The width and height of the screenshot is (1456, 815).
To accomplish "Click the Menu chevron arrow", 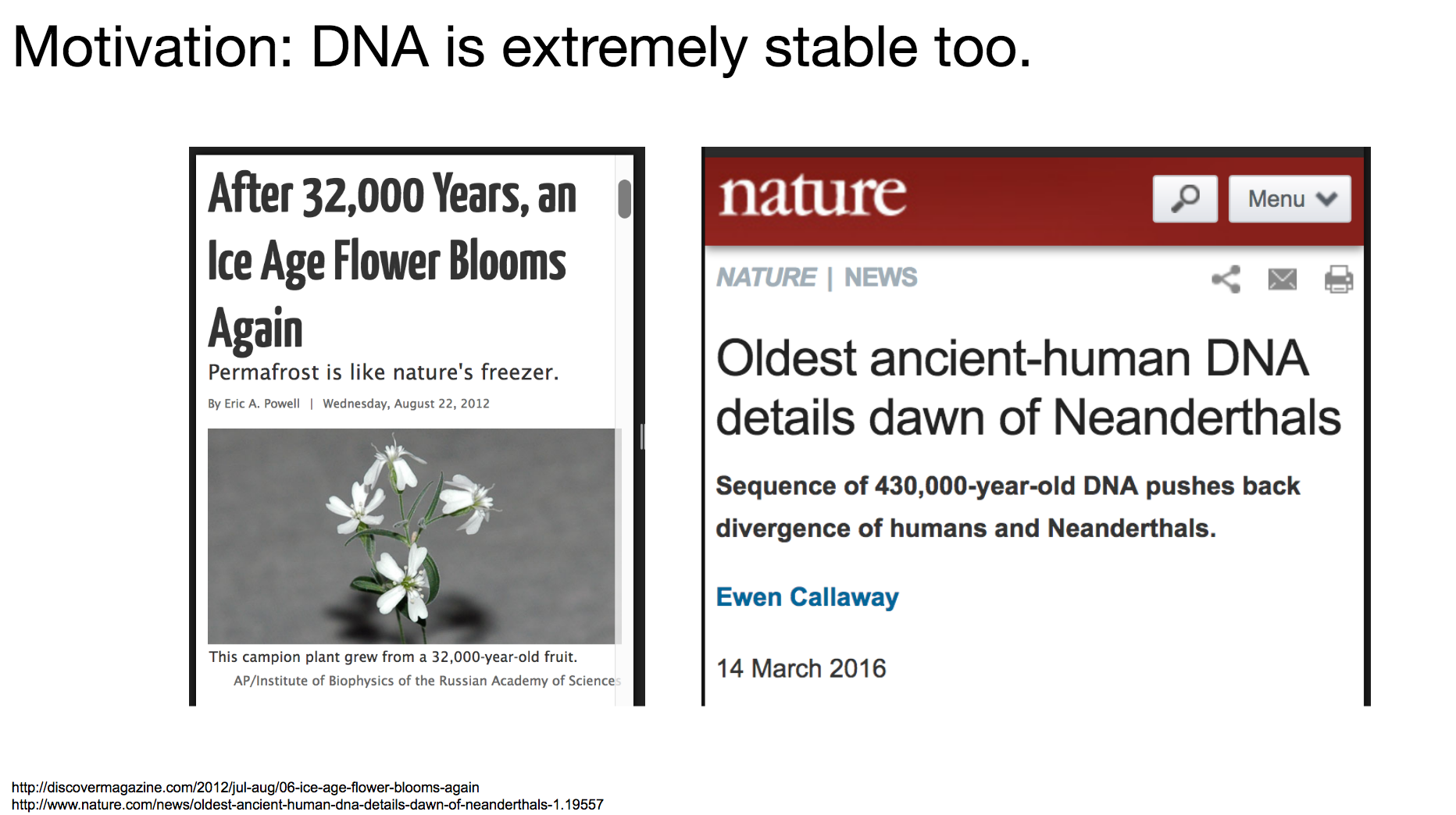I will [x=1327, y=199].
